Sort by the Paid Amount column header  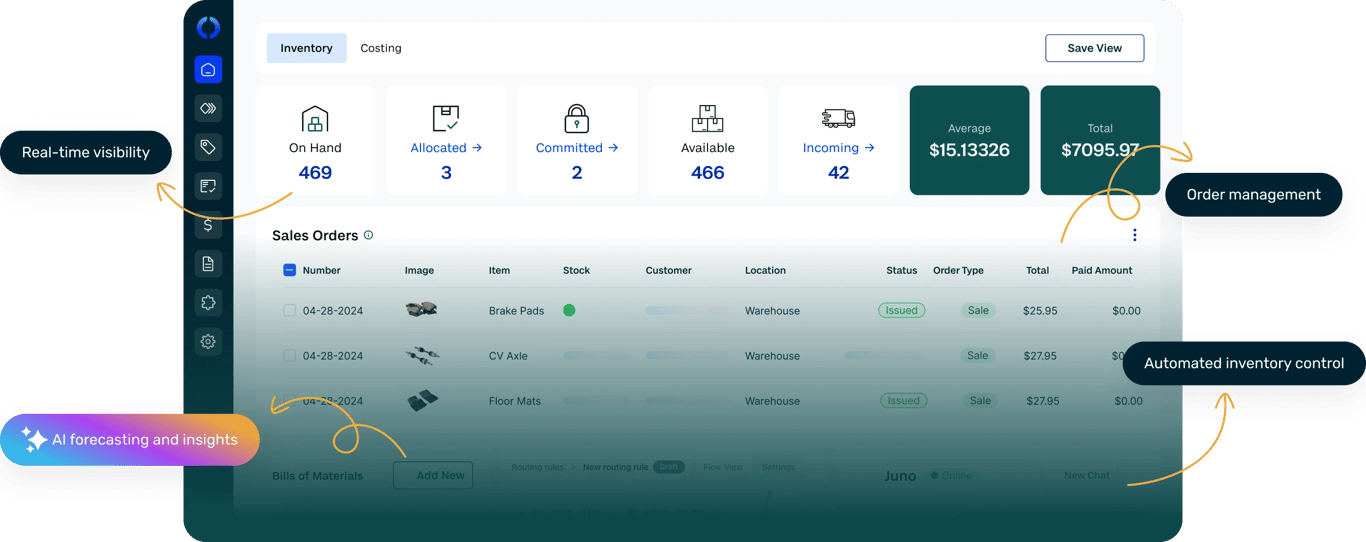pyautogui.click(x=1102, y=270)
